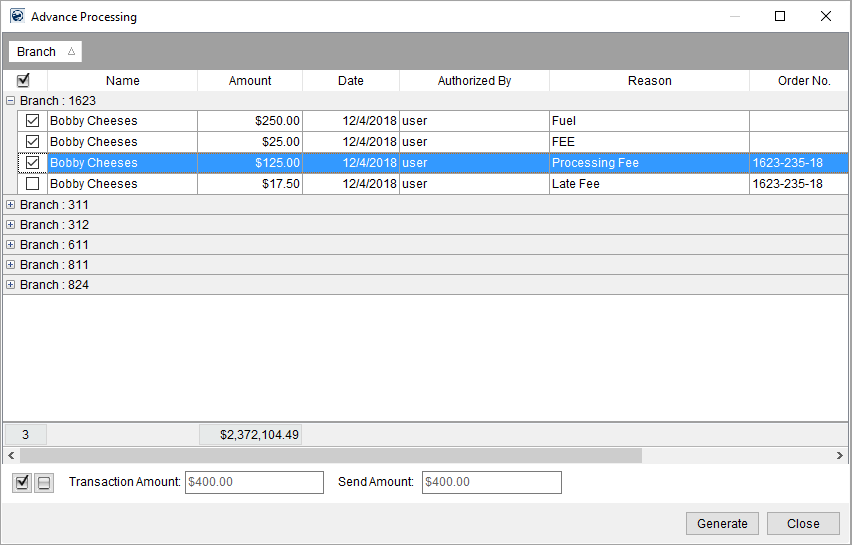Uncheck the $25.00 FEE row checkbox
The width and height of the screenshot is (852, 545).
(x=32, y=142)
